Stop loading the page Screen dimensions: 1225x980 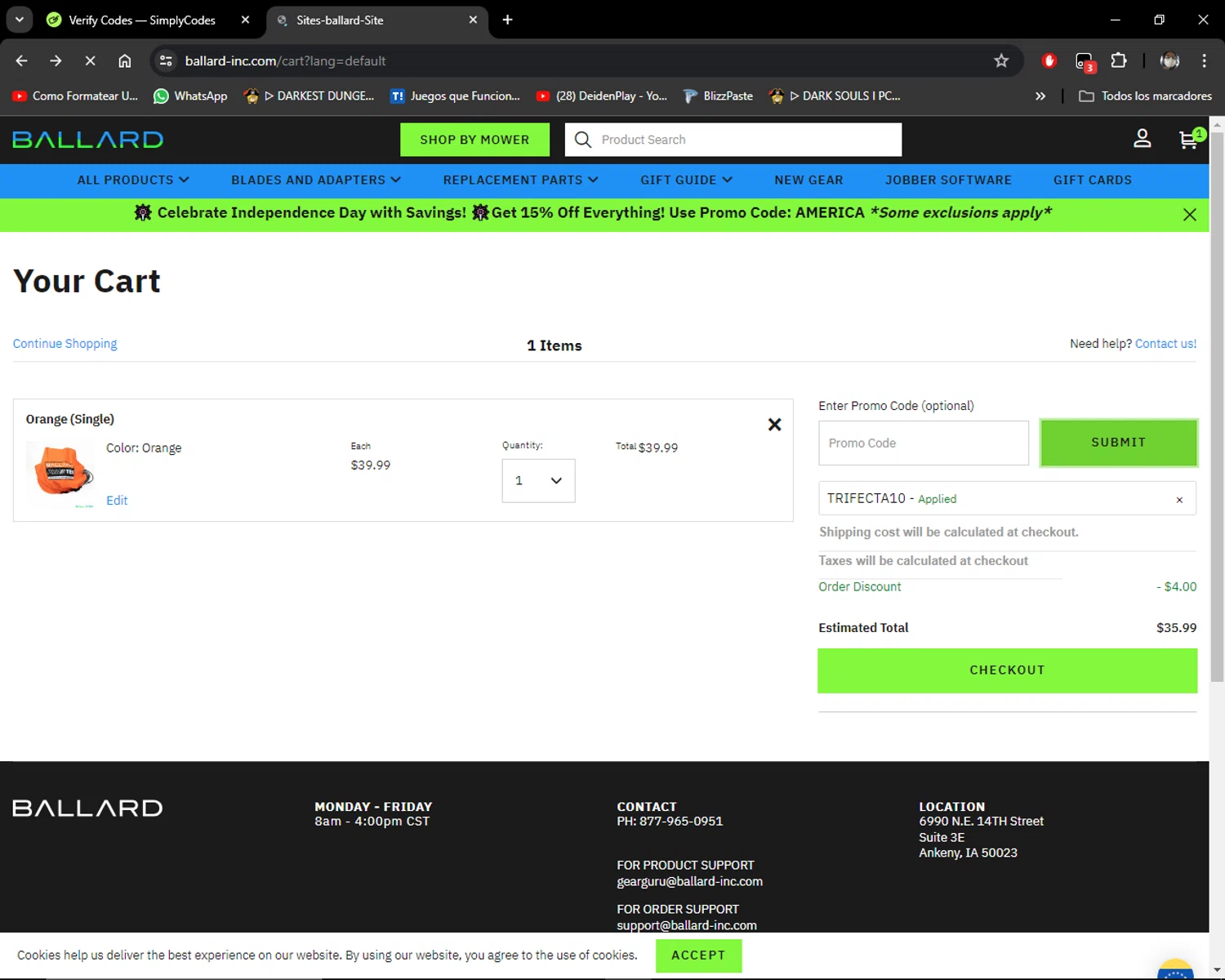(90, 60)
